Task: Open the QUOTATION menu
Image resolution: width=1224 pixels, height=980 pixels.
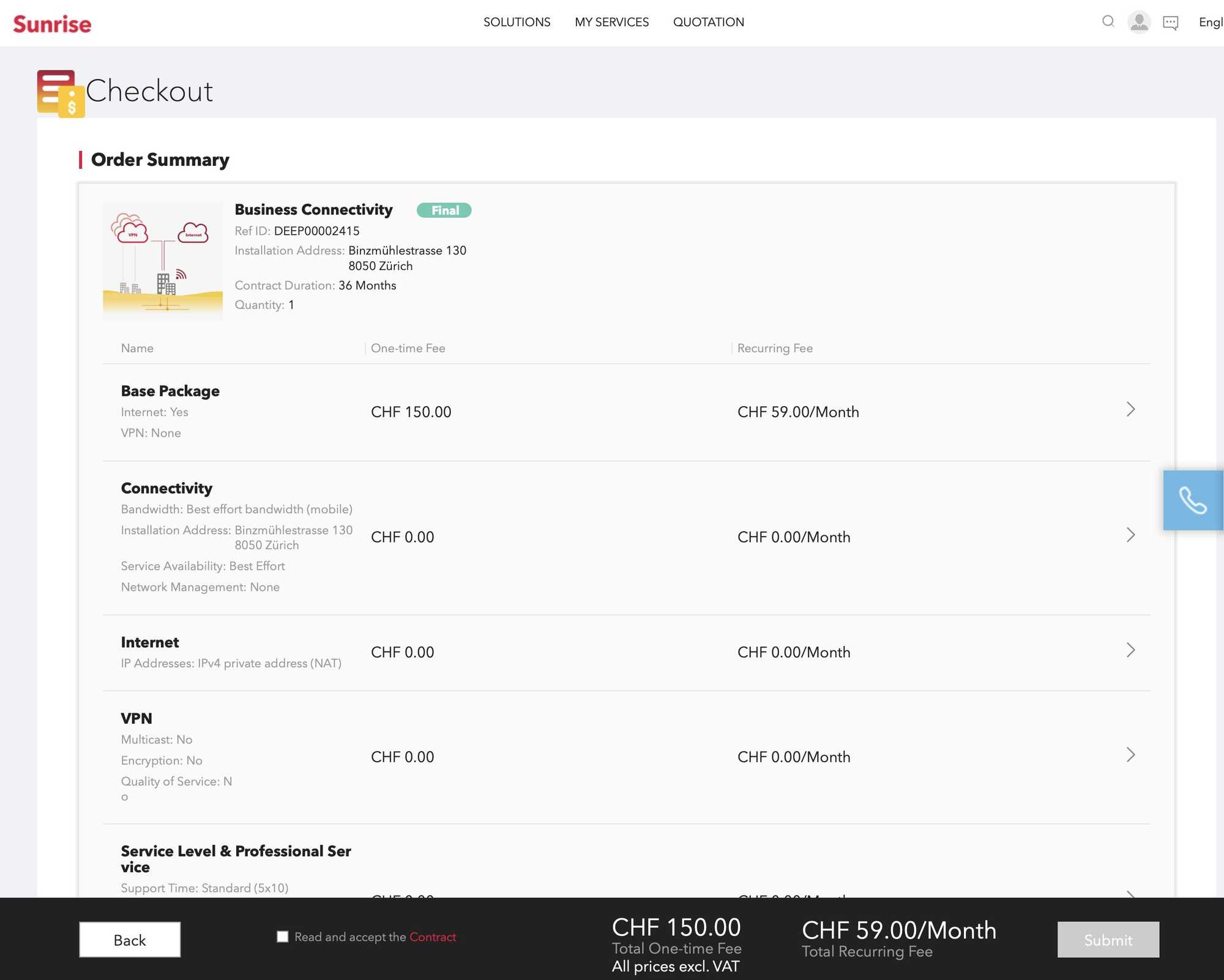Action: pyautogui.click(x=708, y=22)
